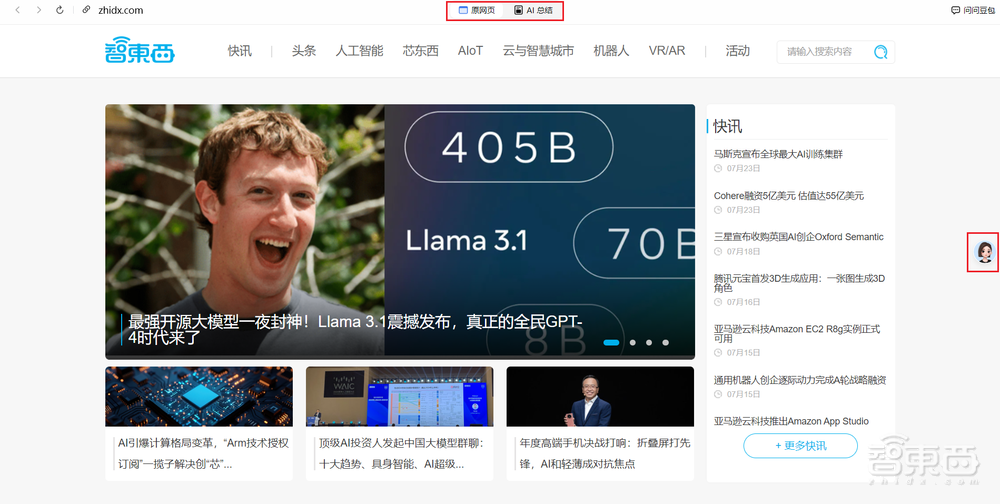Go forward with the browser forward arrow
The image size is (1000, 504).
[x=39, y=10]
